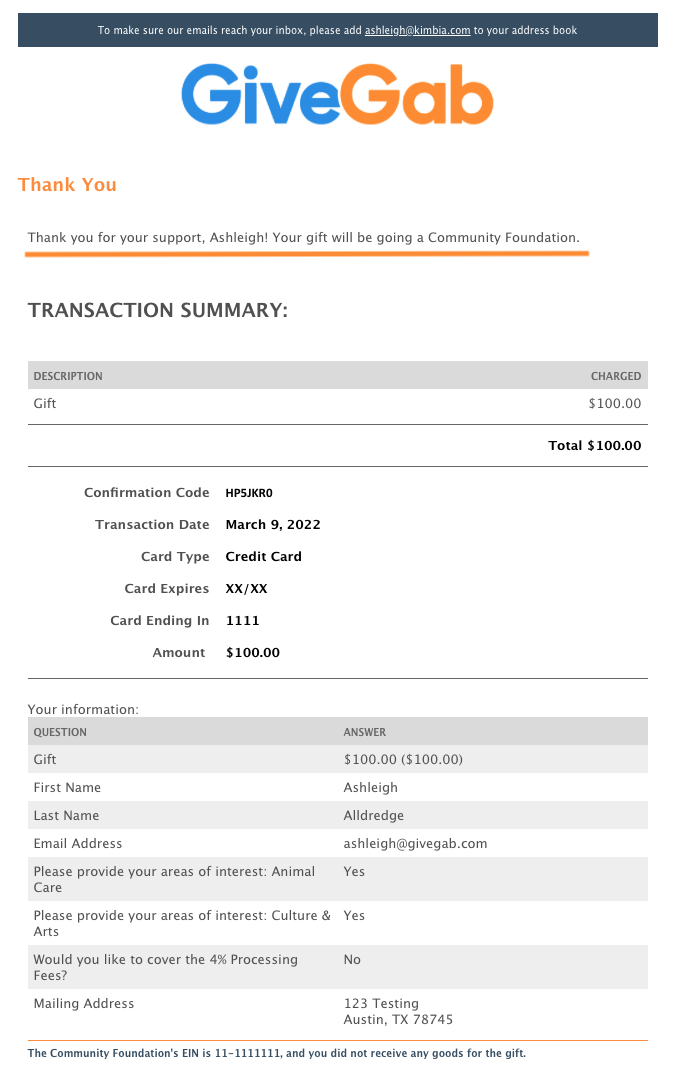Select the Total $100.00 amount

click(594, 446)
